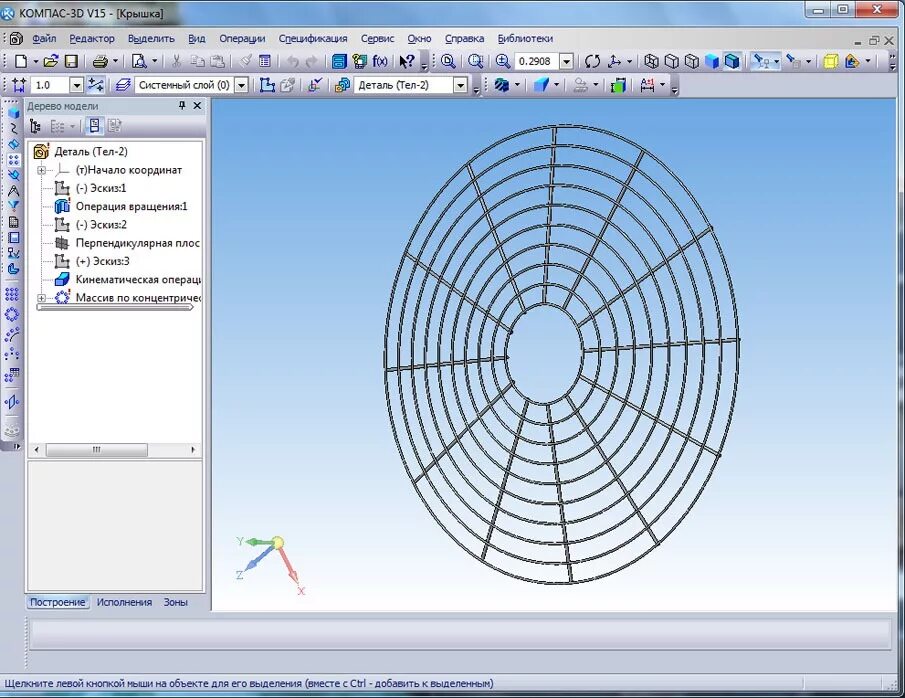
Task: Open print preview icon
Action: 139,61
